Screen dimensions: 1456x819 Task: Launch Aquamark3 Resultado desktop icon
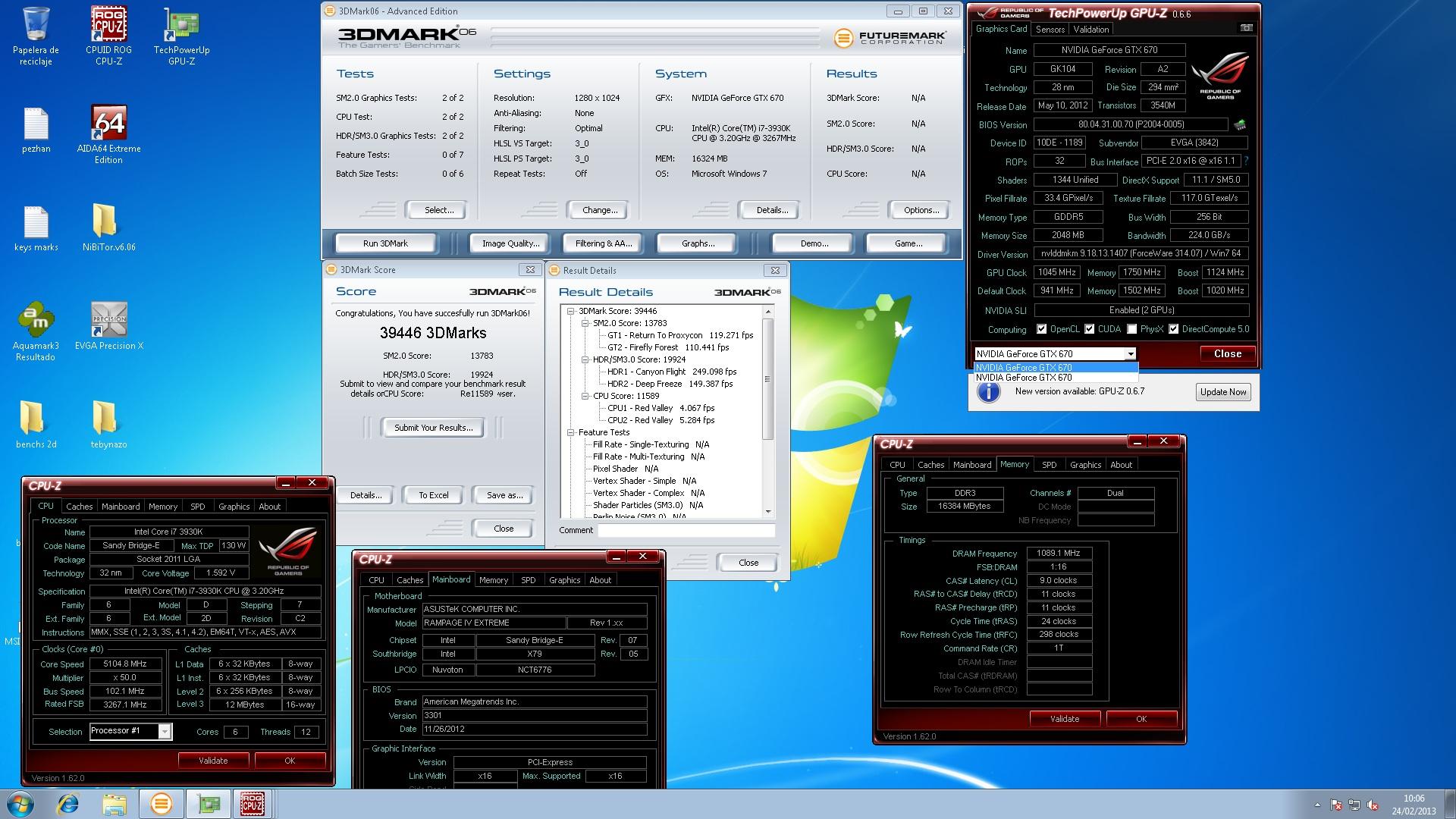click(36, 331)
